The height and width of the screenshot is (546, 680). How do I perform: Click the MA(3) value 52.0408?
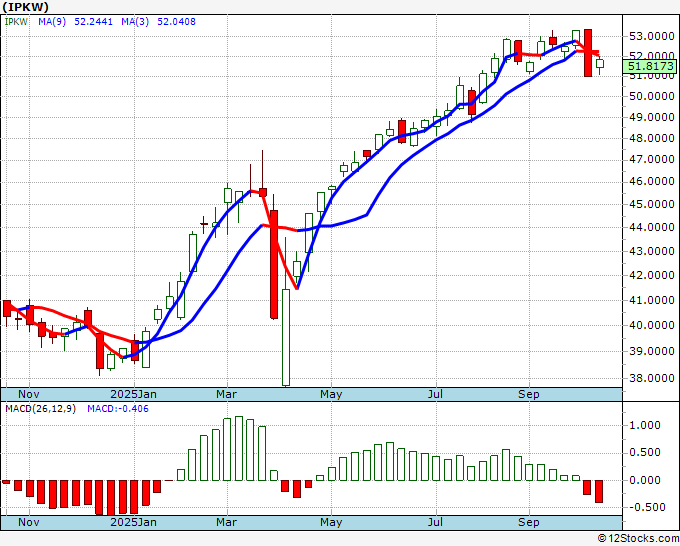(176, 21)
